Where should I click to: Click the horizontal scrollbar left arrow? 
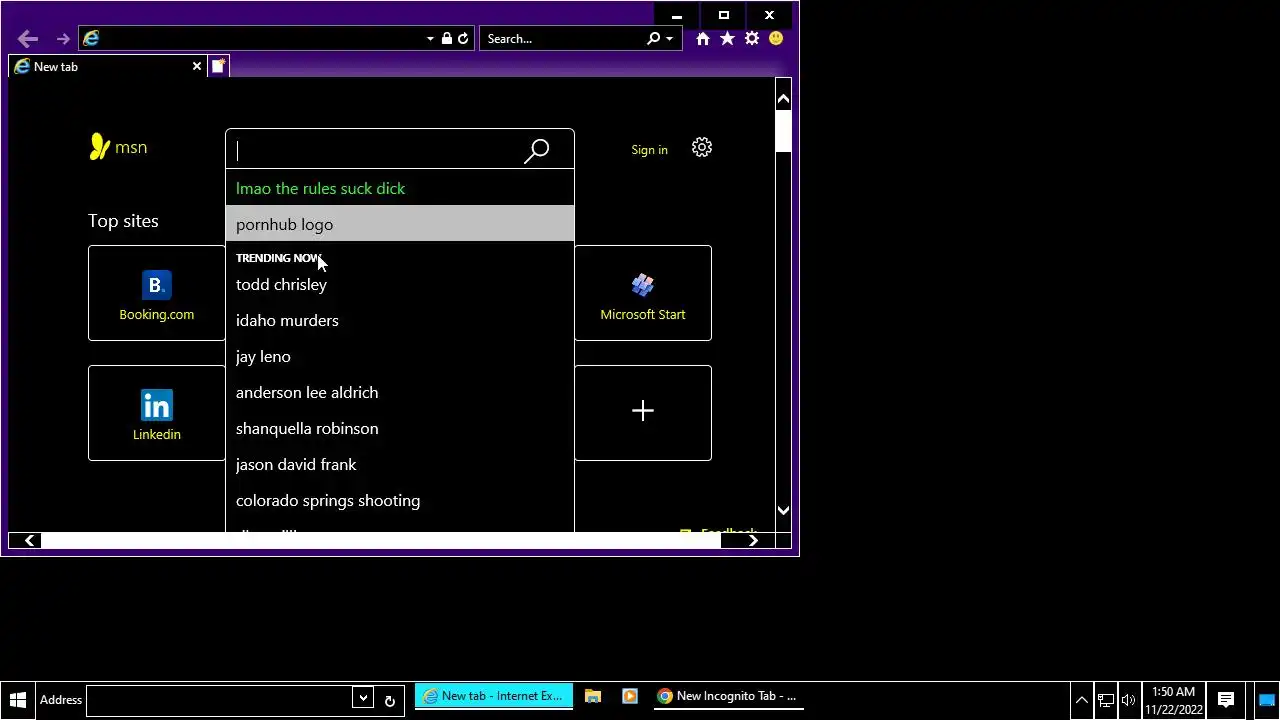[x=29, y=540]
